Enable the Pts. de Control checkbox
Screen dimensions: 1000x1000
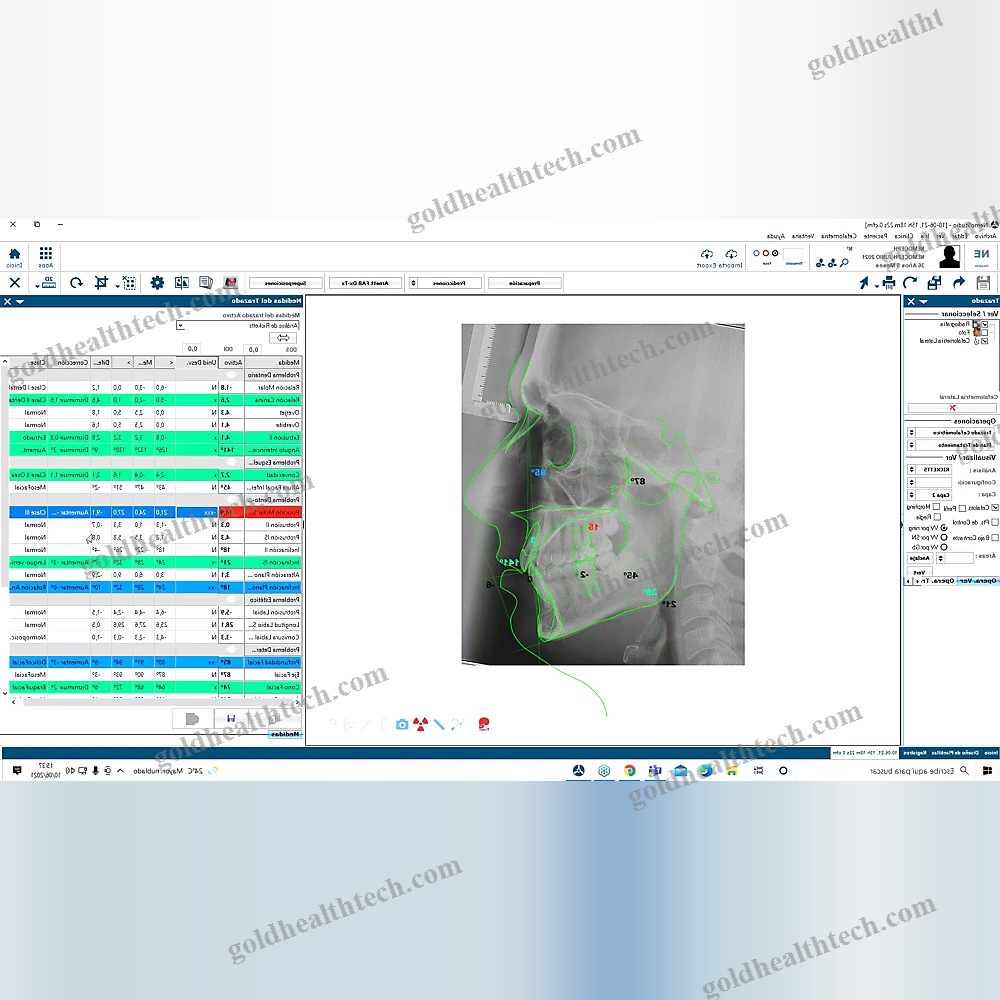994,522
